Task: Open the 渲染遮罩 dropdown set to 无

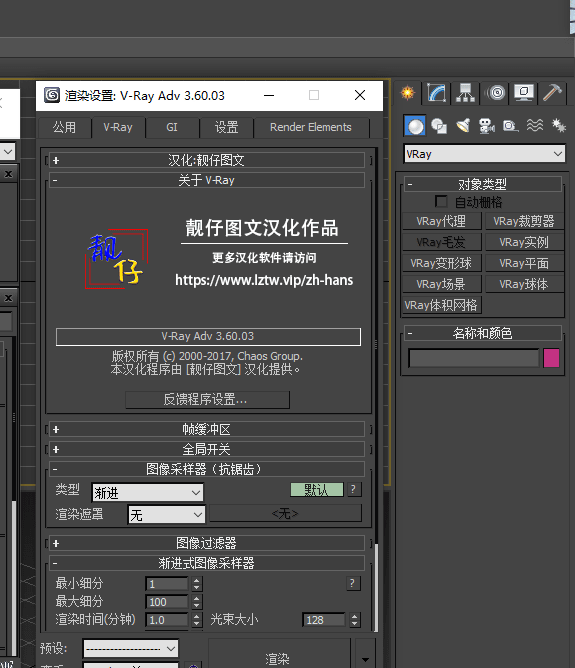Action: point(166,515)
